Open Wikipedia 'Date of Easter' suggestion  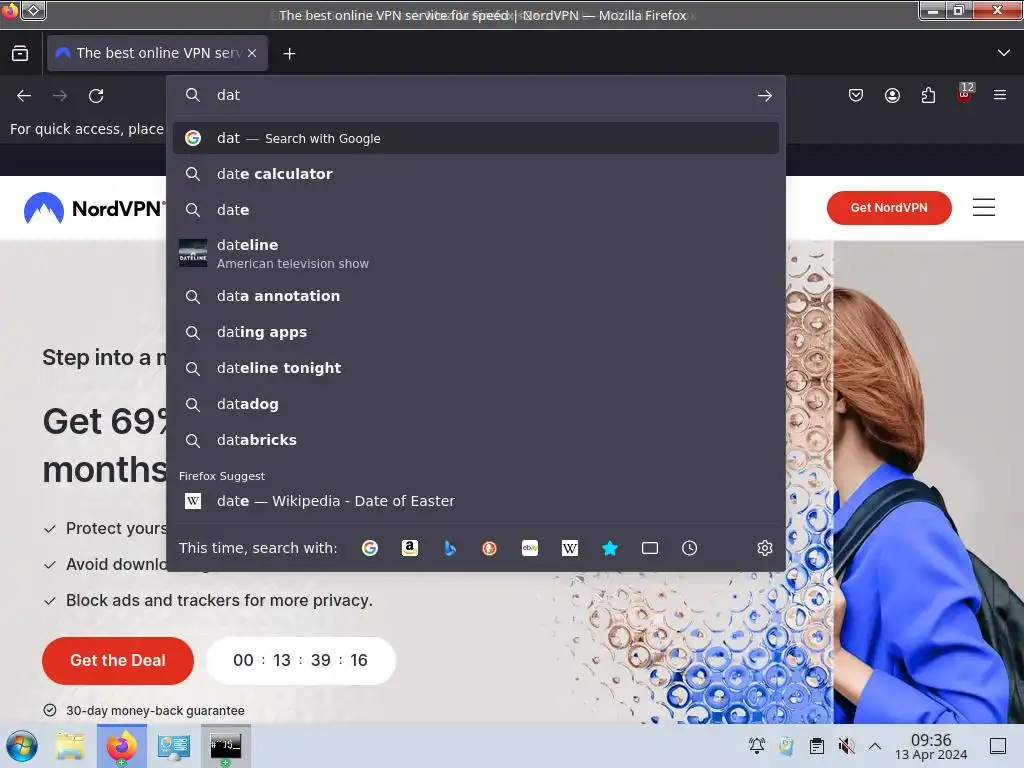475,501
